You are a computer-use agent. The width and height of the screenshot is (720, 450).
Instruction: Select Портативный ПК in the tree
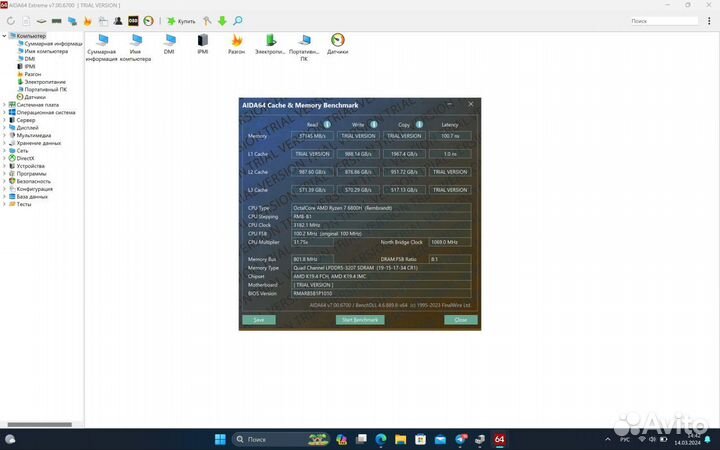(42, 89)
